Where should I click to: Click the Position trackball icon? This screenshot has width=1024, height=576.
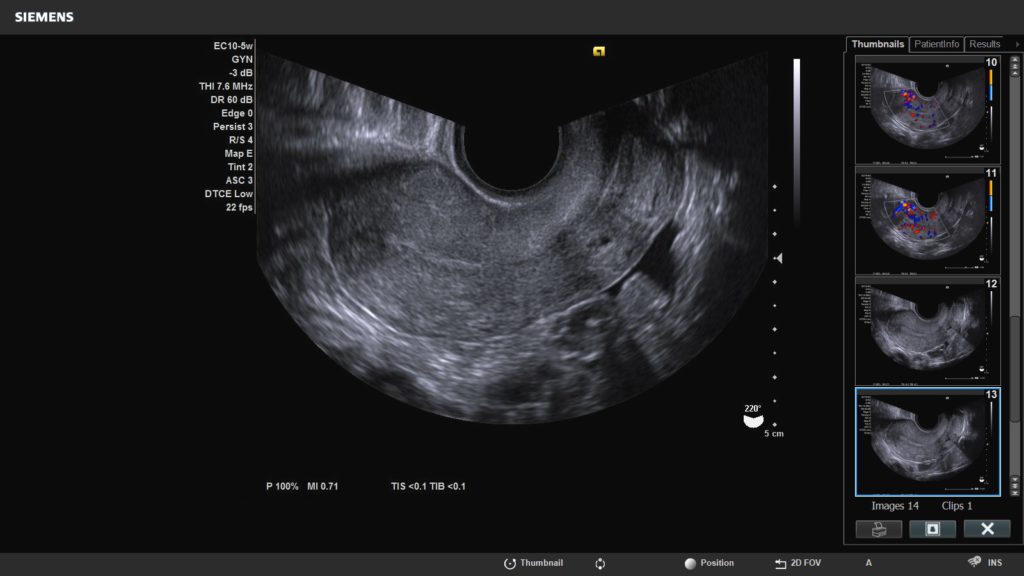click(x=689, y=563)
